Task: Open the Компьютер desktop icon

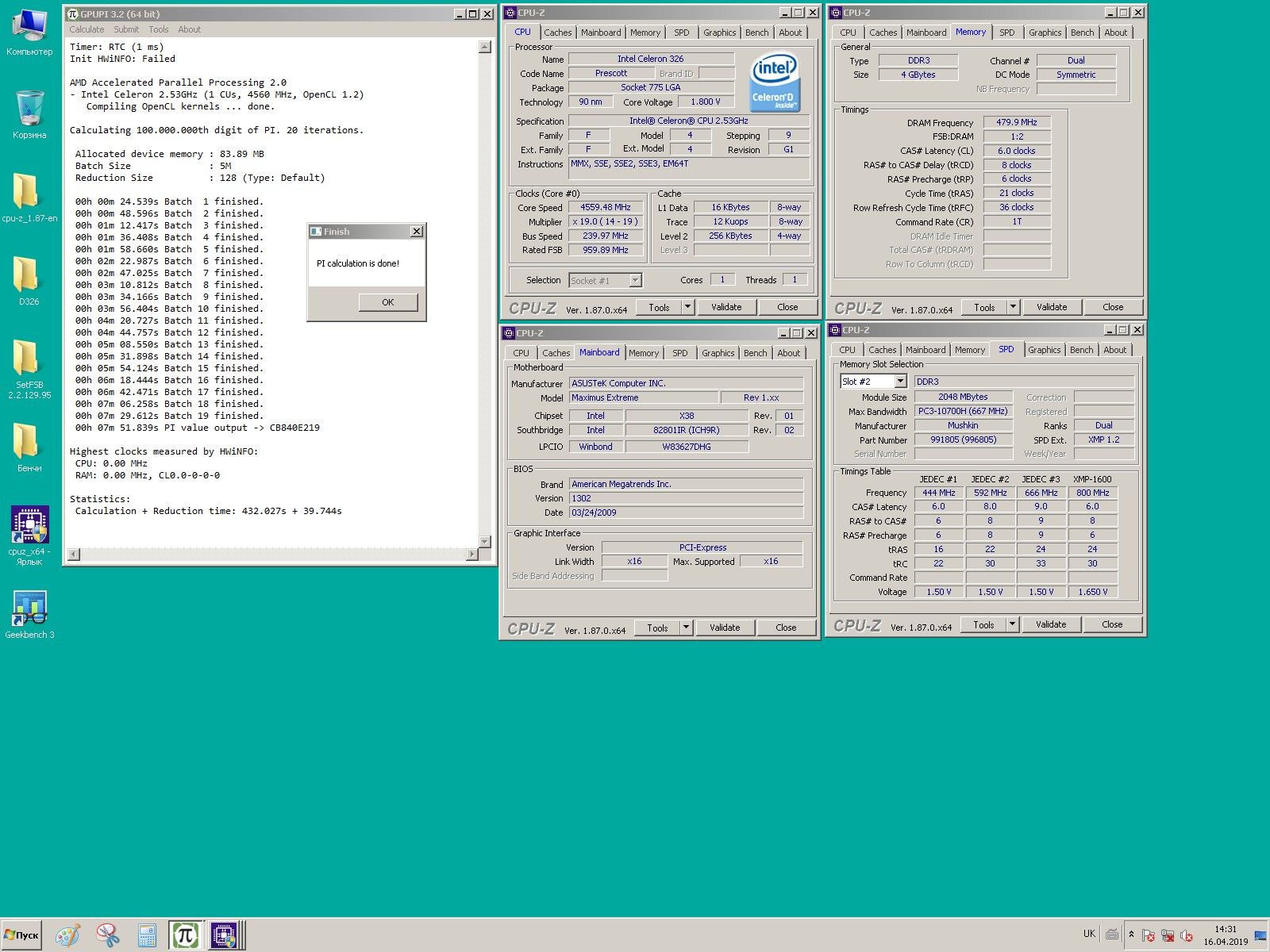Action: click(x=29, y=33)
